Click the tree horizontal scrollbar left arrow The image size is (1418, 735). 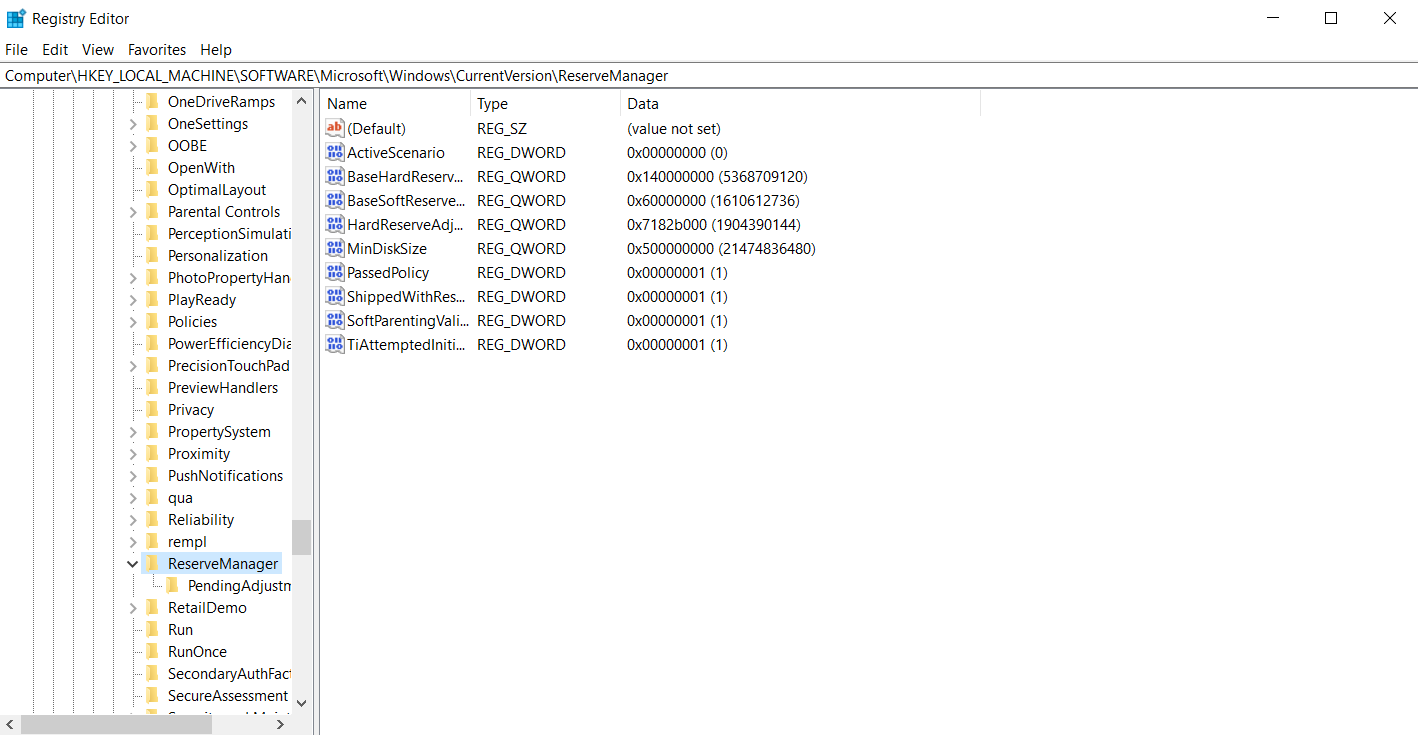pos(10,724)
